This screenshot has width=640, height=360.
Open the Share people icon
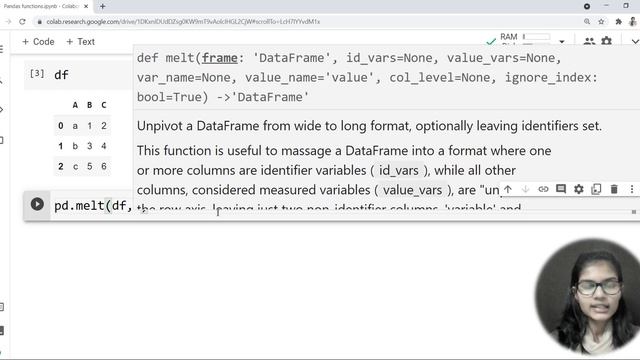pos(589,41)
